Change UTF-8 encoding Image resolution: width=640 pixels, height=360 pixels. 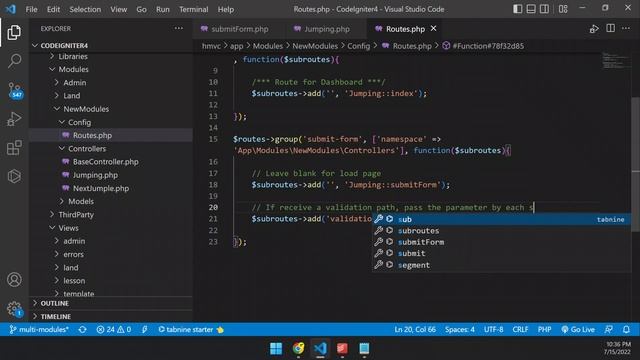tap(493, 329)
